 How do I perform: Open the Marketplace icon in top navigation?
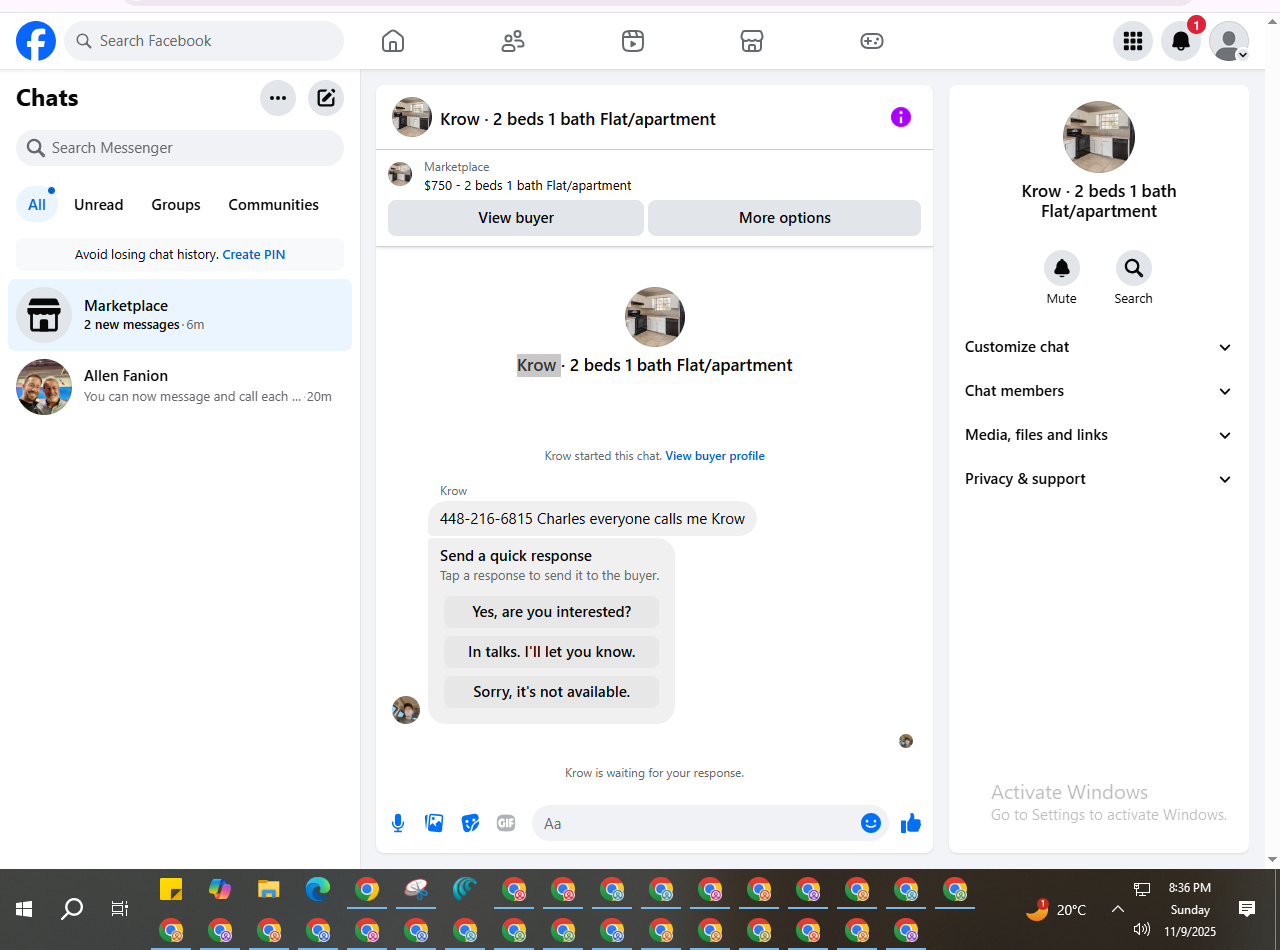(752, 41)
